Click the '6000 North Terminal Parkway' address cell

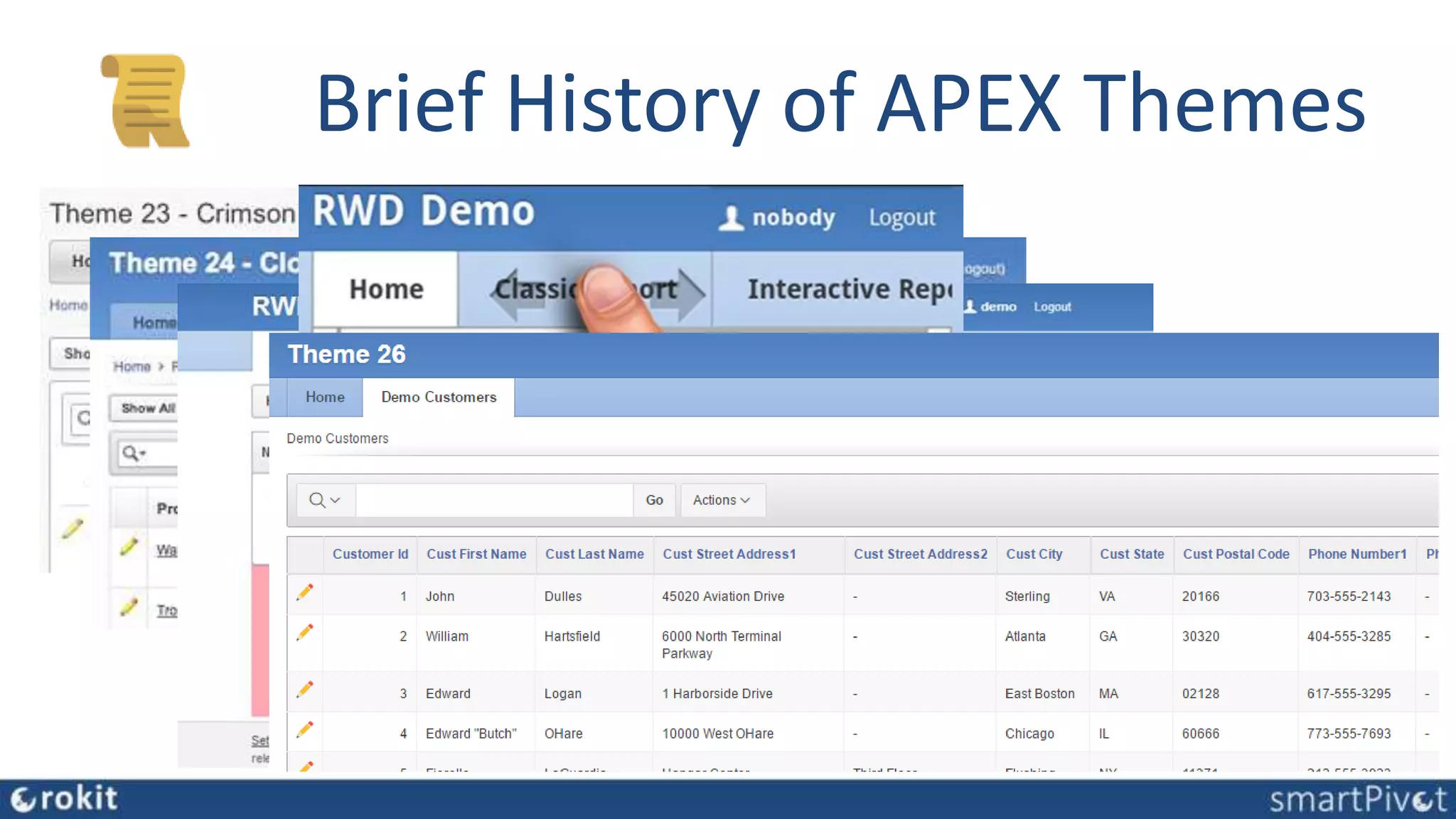click(722, 645)
